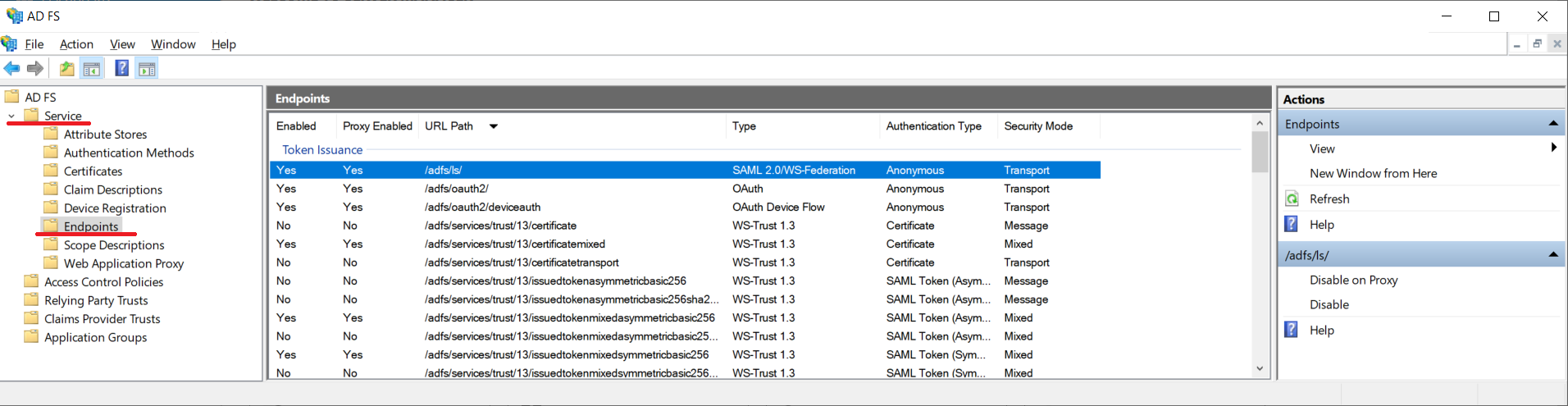1568x406 pixels.
Task: Select the /adfs/ls/ endpoint row
Action: pos(685,170)
